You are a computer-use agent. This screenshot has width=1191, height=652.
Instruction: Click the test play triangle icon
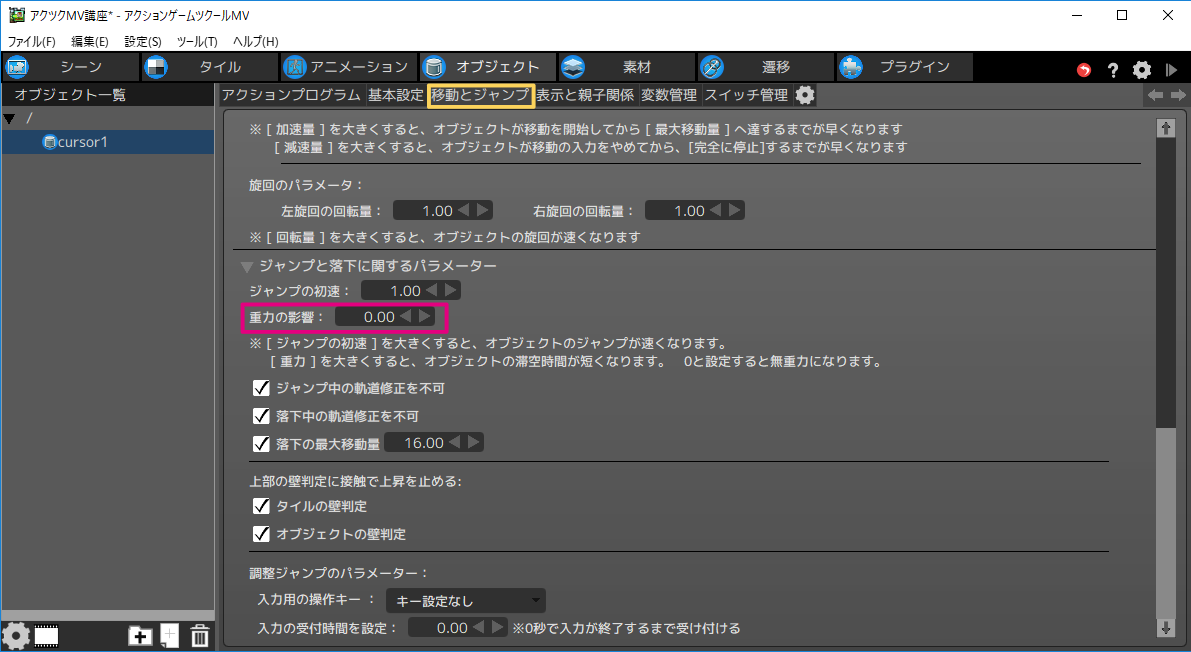(1171, 70)
